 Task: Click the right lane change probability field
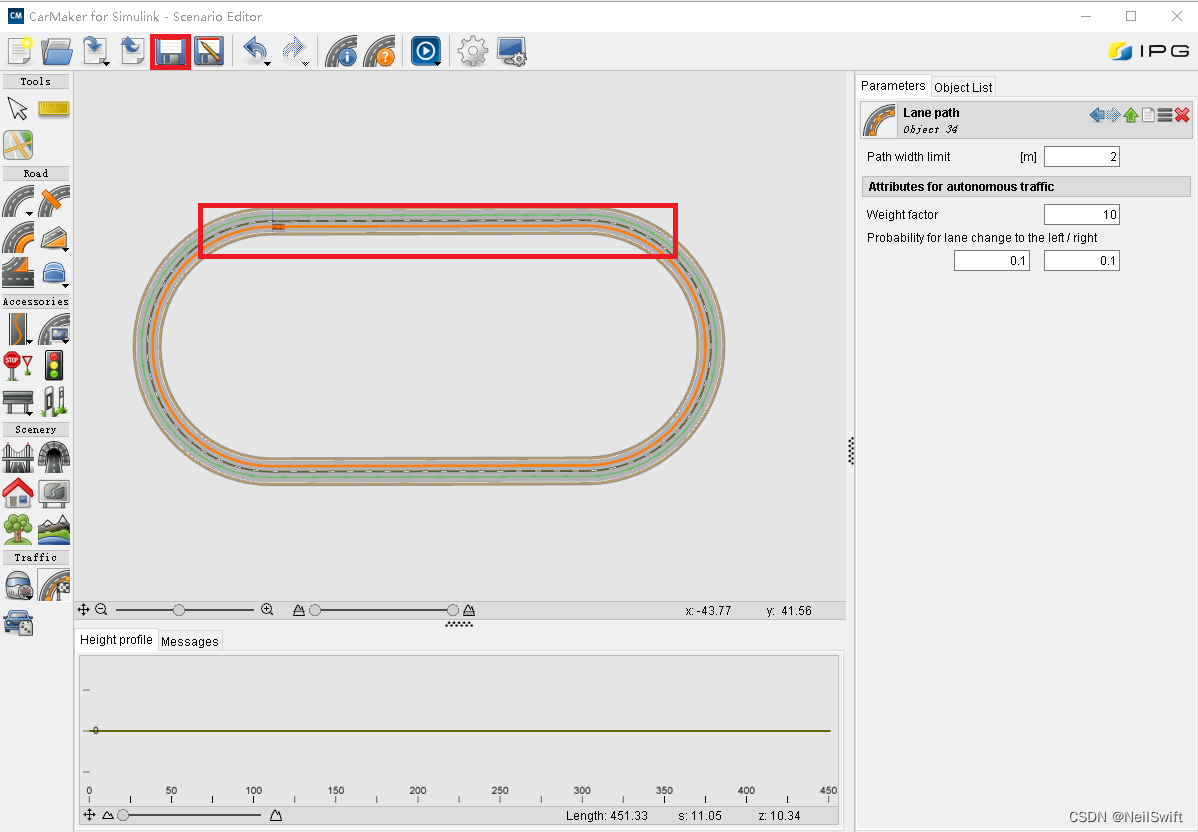point(1081,261)
